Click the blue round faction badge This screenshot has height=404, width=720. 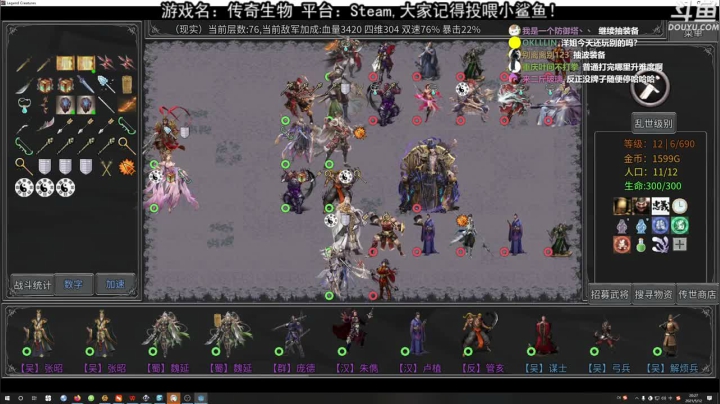click(x=660, y=225)
